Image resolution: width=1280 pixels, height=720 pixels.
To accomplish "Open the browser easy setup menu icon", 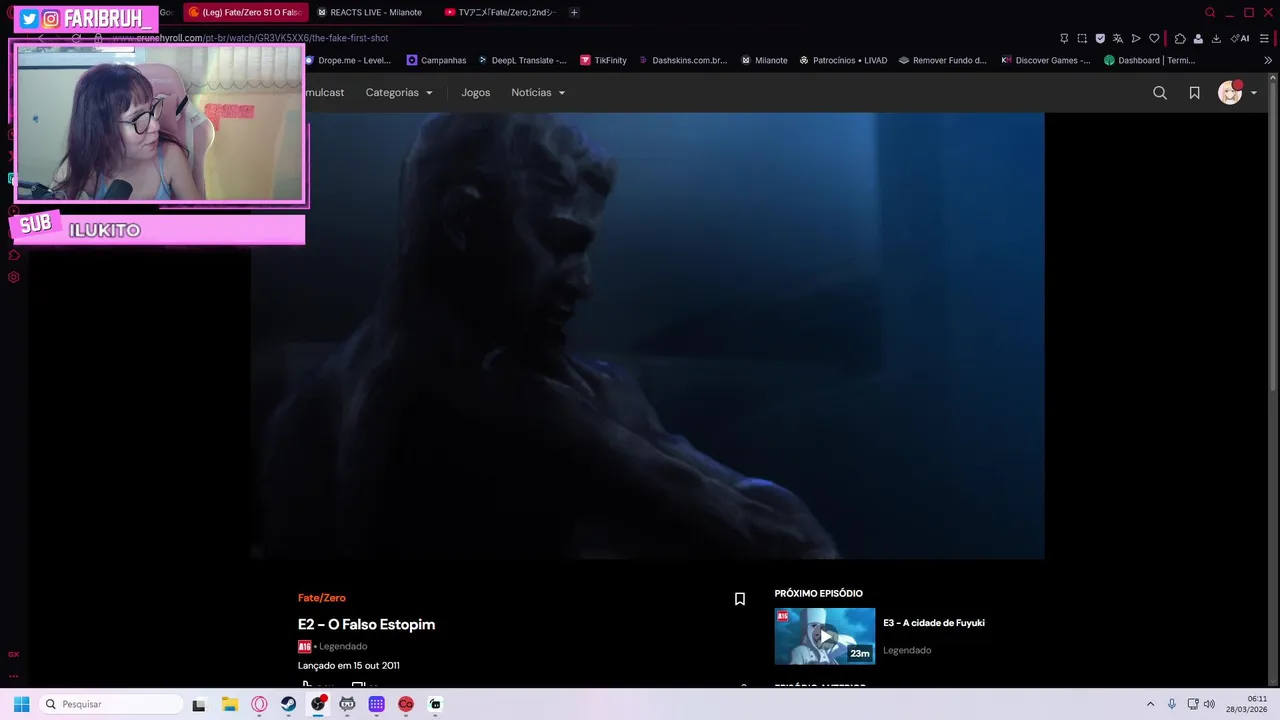I will click(x=1265, y=38).
